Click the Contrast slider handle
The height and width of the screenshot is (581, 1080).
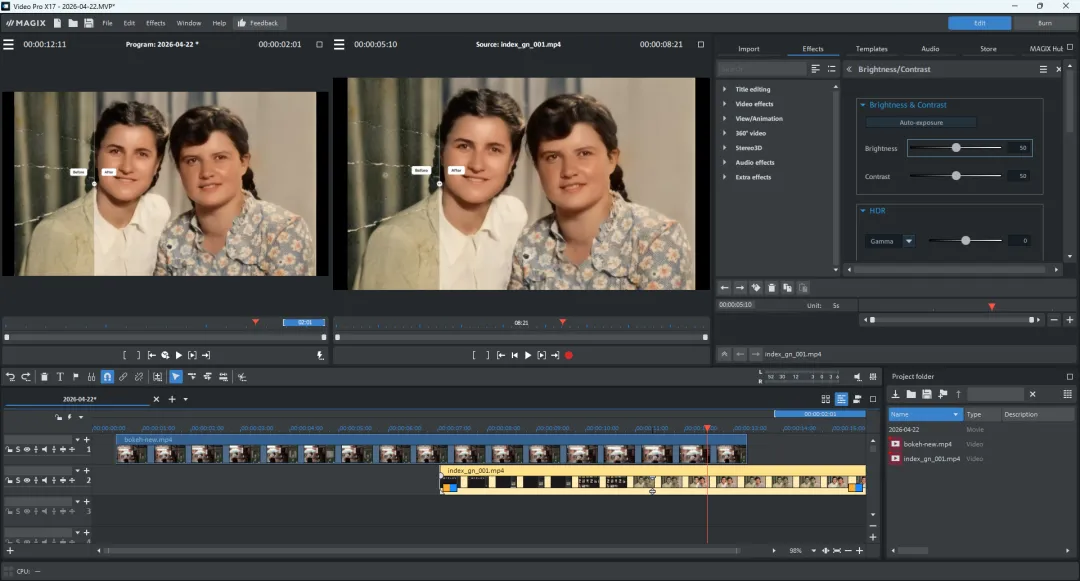[956, 176]
